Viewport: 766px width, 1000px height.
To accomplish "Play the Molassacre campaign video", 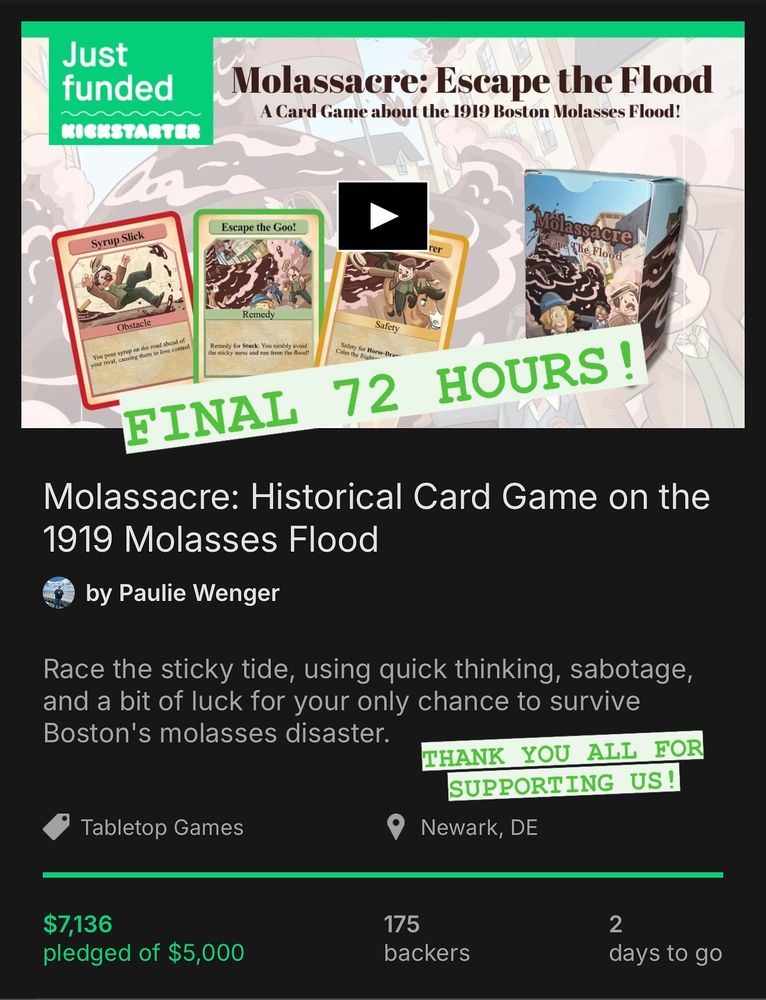I will pos(383,216).
